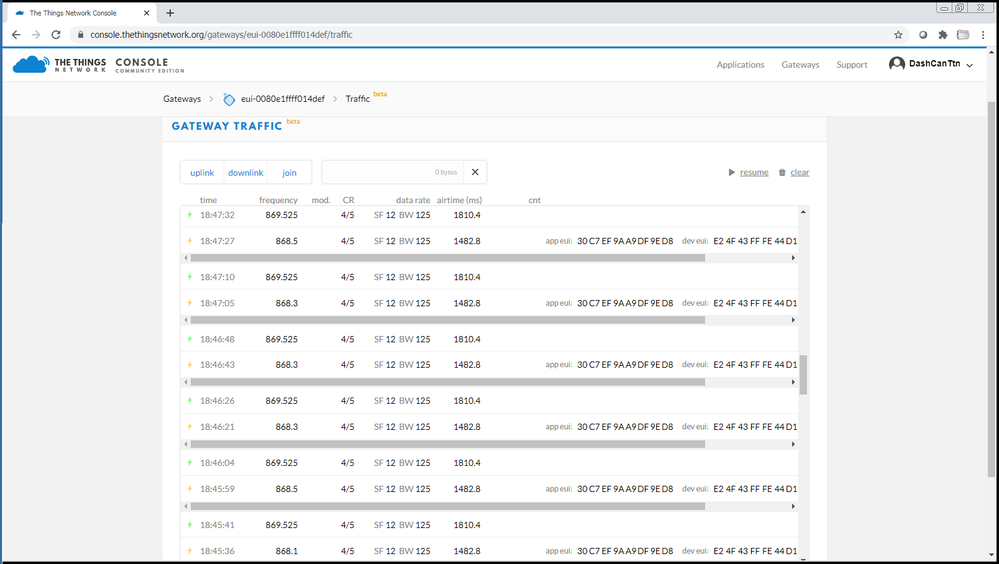Select the 18:46:26 traffic row time

[x=217, y=401]
